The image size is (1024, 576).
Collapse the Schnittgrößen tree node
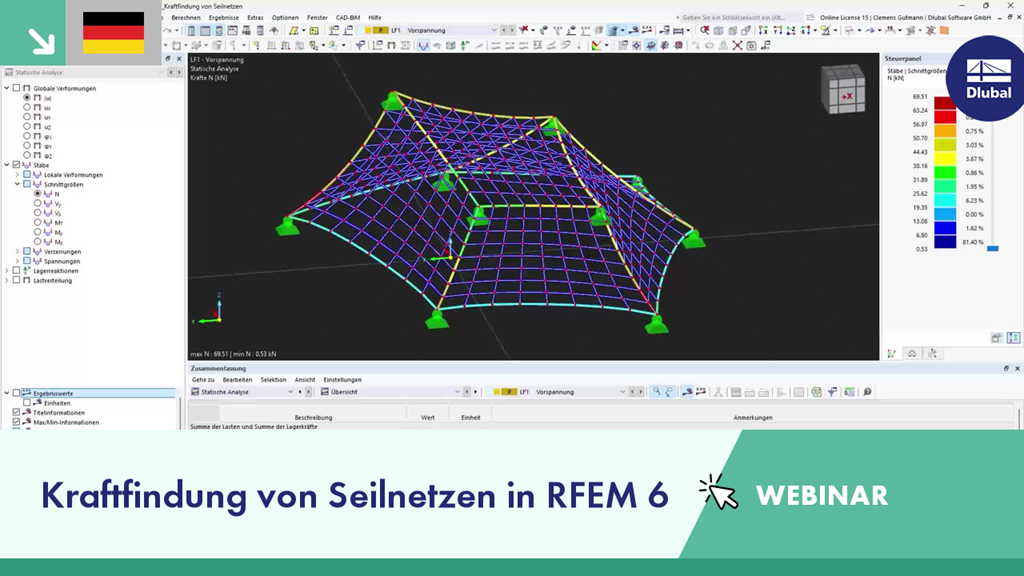(18, 184)
